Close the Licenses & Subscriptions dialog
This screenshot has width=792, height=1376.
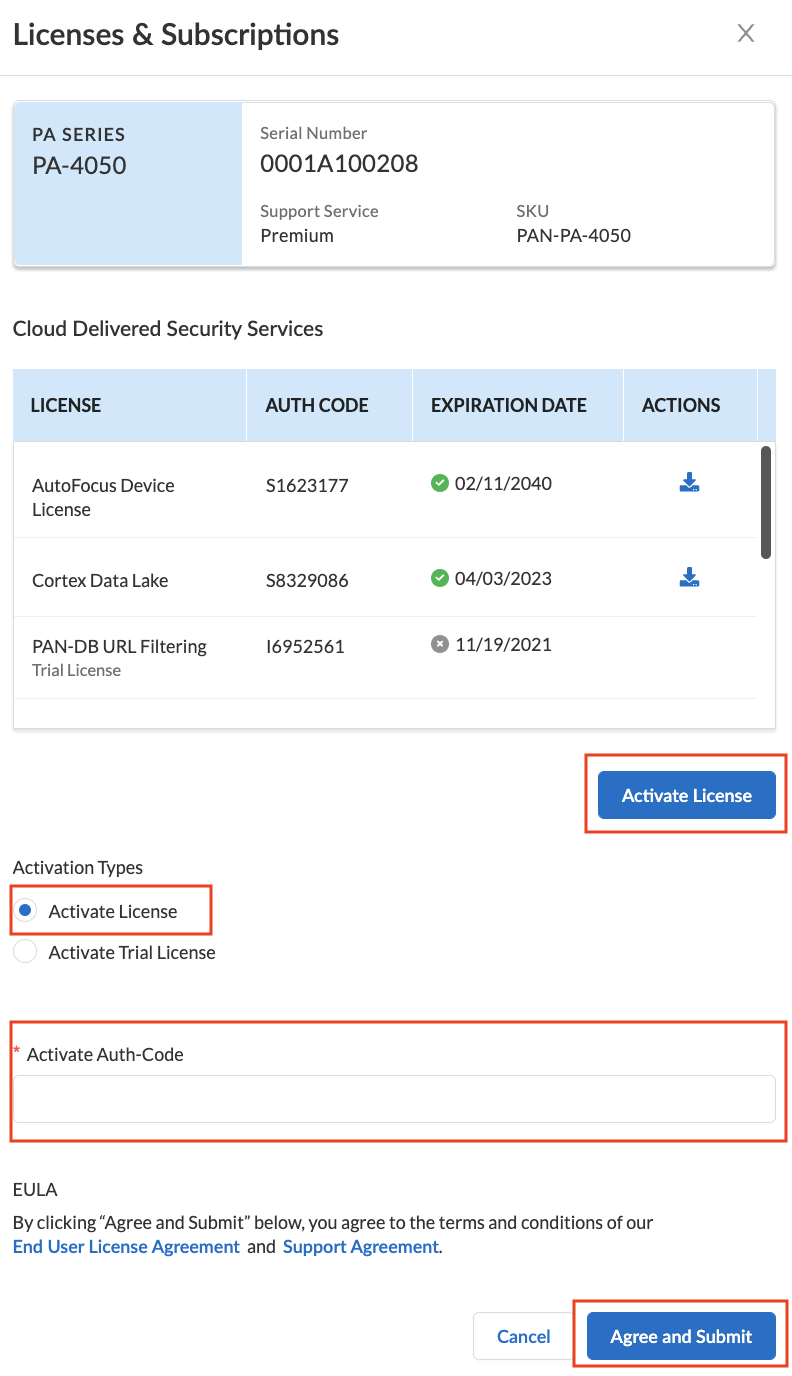click(x=745, y=34)
